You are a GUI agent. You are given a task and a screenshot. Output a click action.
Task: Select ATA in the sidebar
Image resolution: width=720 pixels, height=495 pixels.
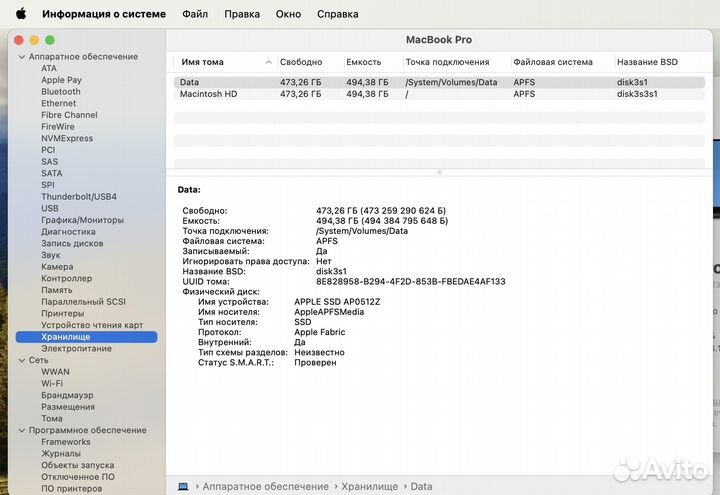click(49, 68)
